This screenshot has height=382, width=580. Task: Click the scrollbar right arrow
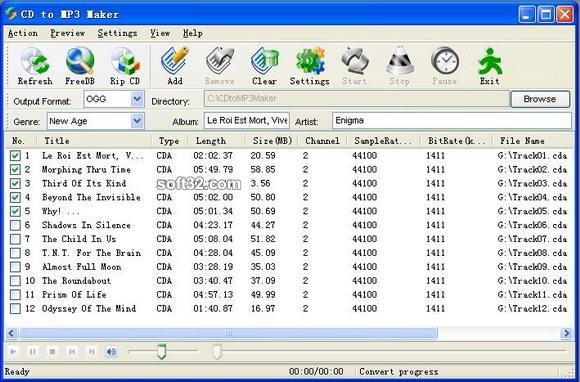[x=566, y=334]
